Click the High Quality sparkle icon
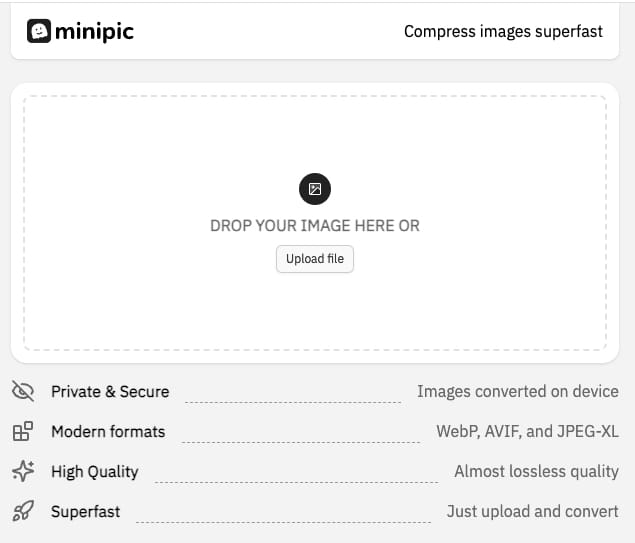The height and width of the screenshot is (543, 635). click(23, 471)
